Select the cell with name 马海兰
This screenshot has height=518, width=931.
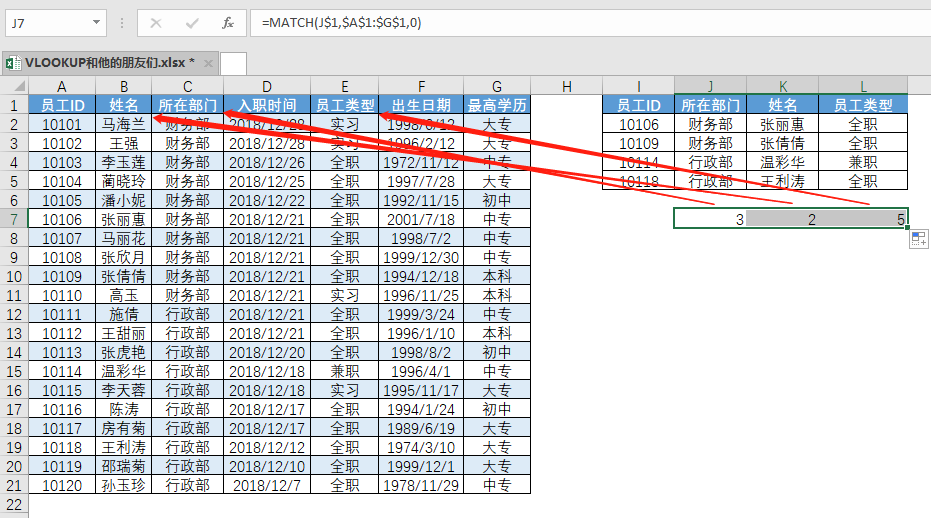click(x=124, y=124)
